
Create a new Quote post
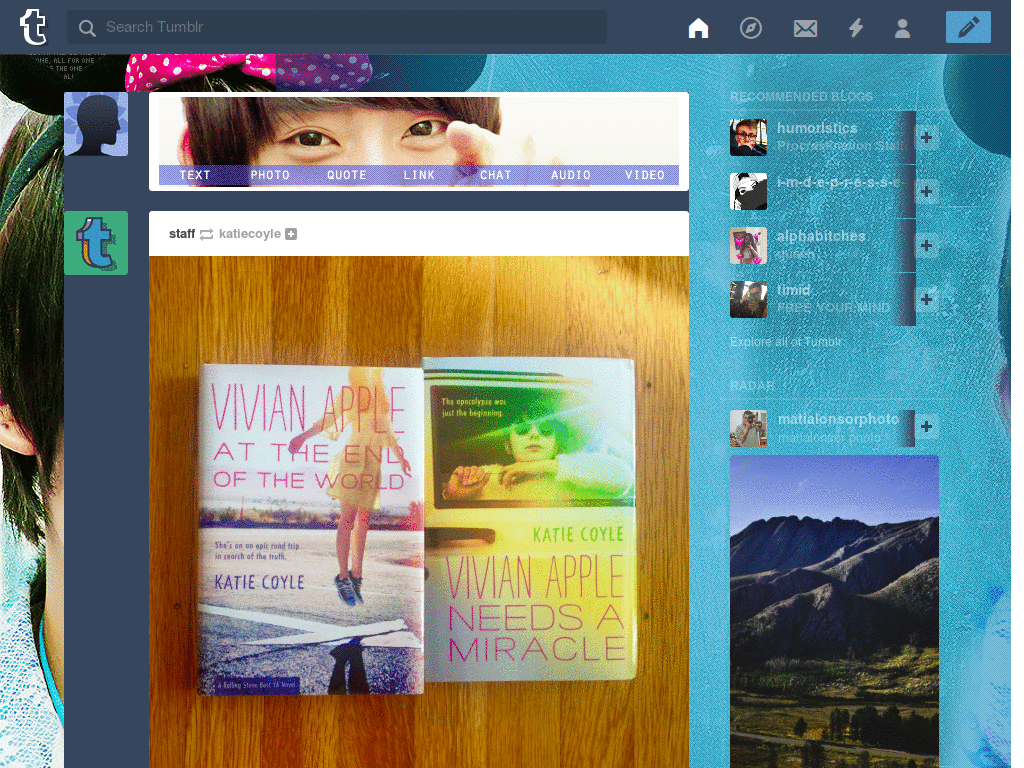[x=347, y=175]
